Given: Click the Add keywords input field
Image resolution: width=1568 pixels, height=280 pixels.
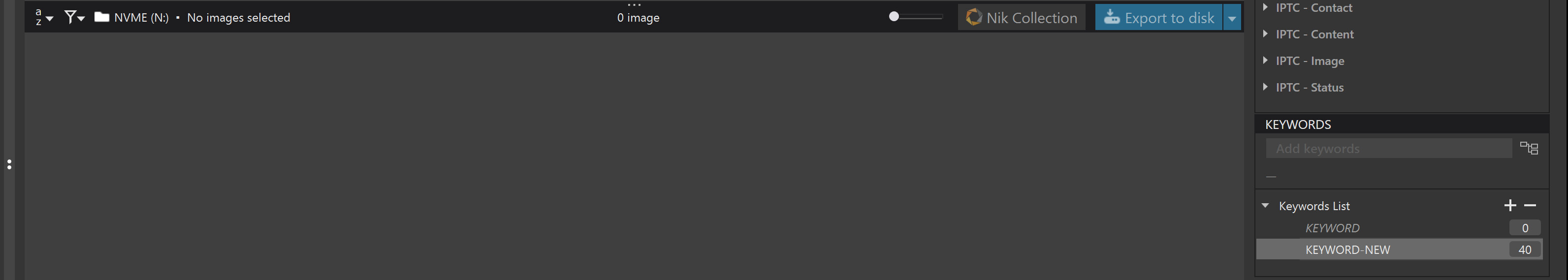Looking at the screenshot, I should tap(1388, 149).
